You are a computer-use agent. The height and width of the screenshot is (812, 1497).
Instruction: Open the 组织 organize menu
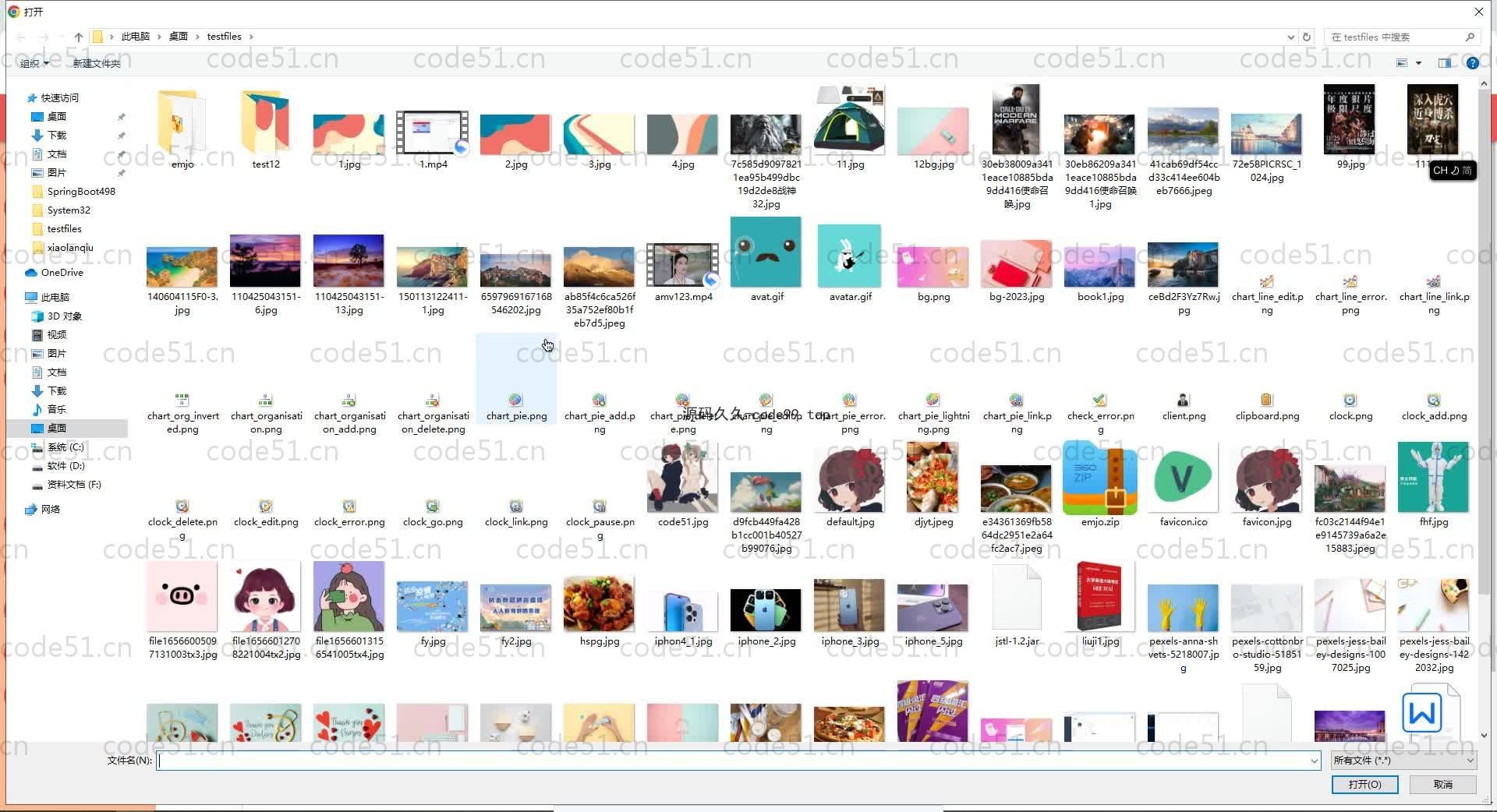pyautogui.click(x=34, y=63)
